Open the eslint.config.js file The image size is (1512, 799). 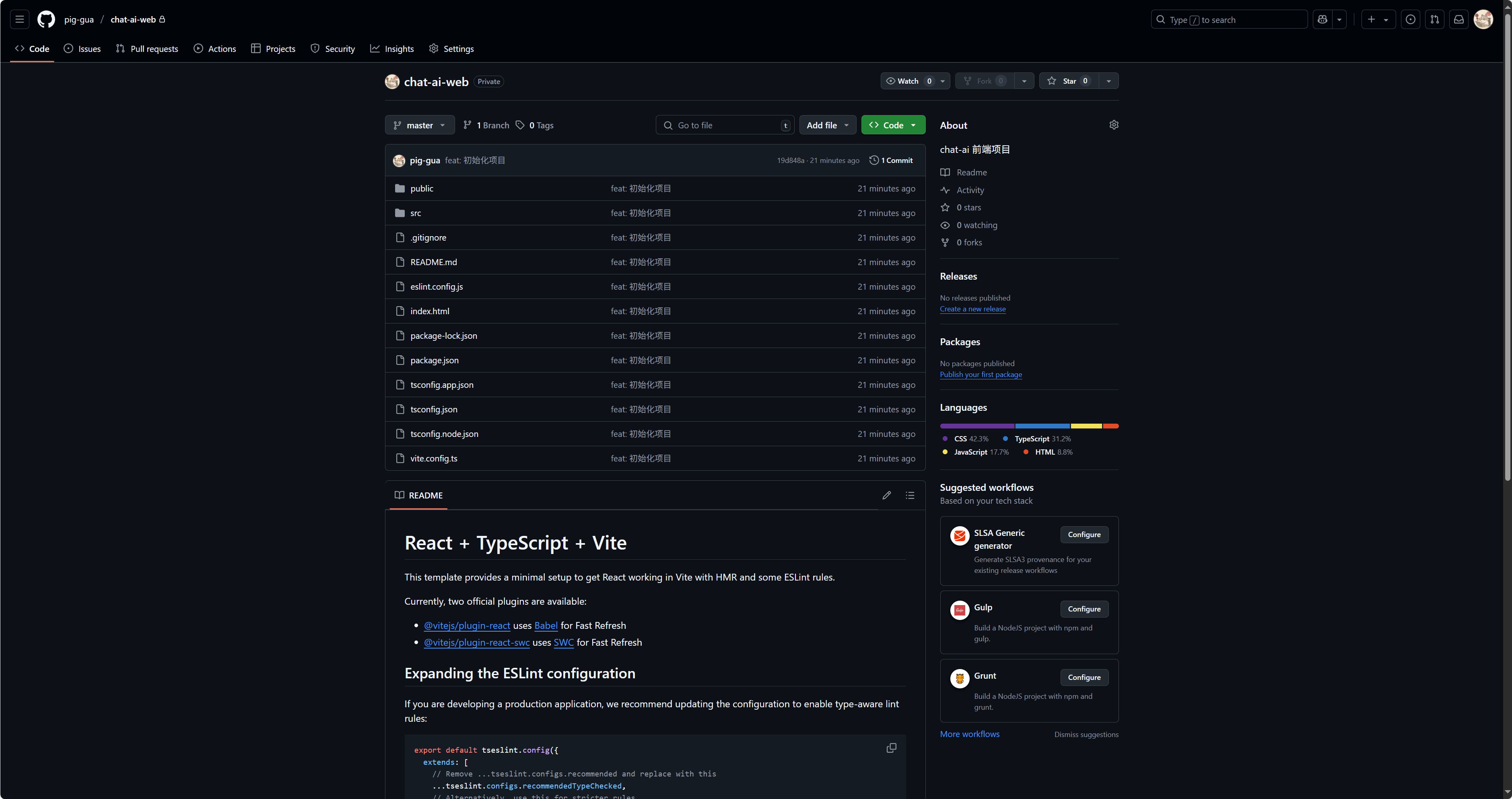tap(437, 286)
